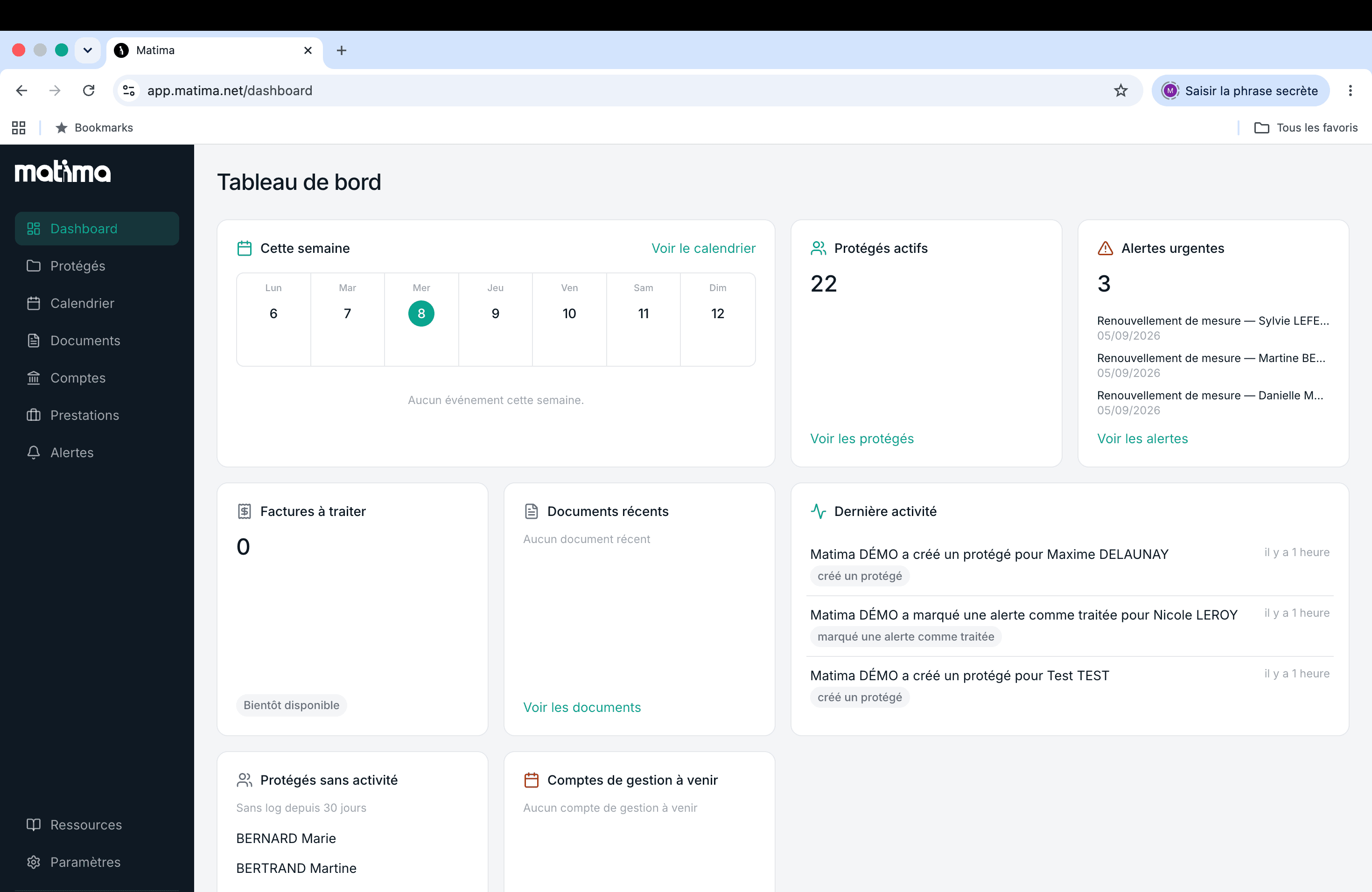The width and height of the screenshot is (1372, 892).
Task: Open a new browser tab
Action: pyautogui.click(x=341, y=51)
